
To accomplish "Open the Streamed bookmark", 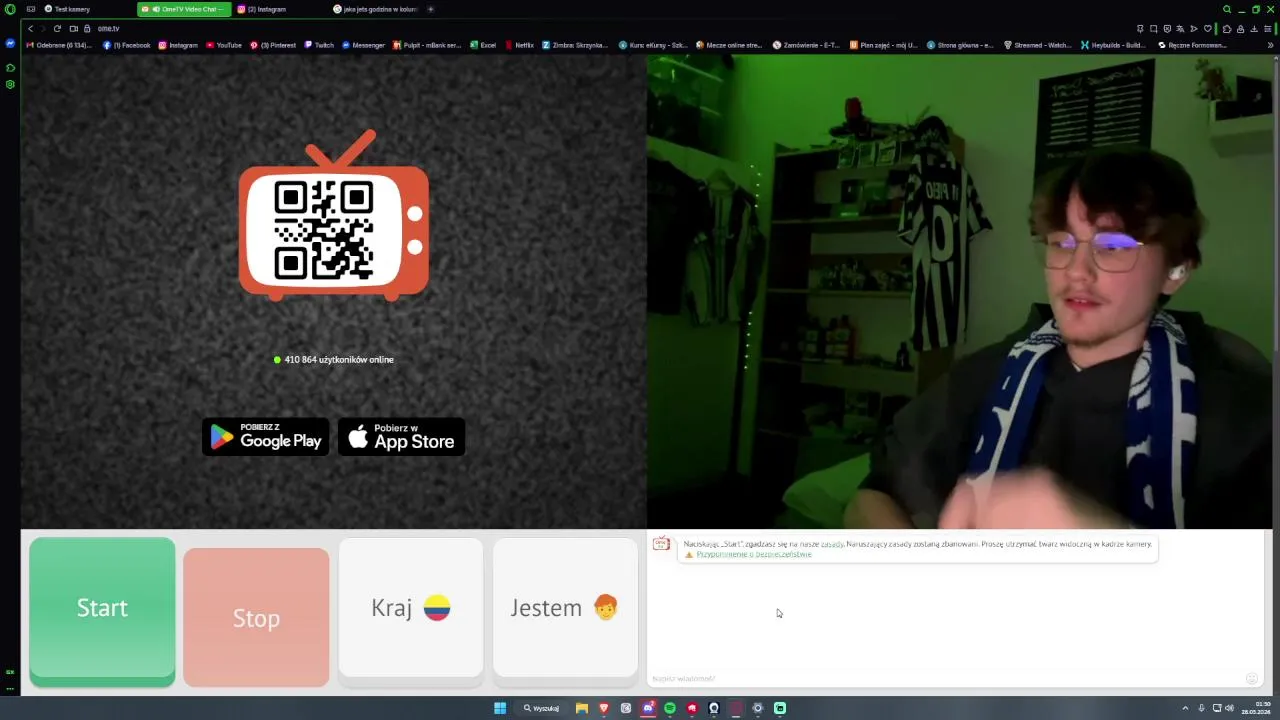I will coord(1037,45).
